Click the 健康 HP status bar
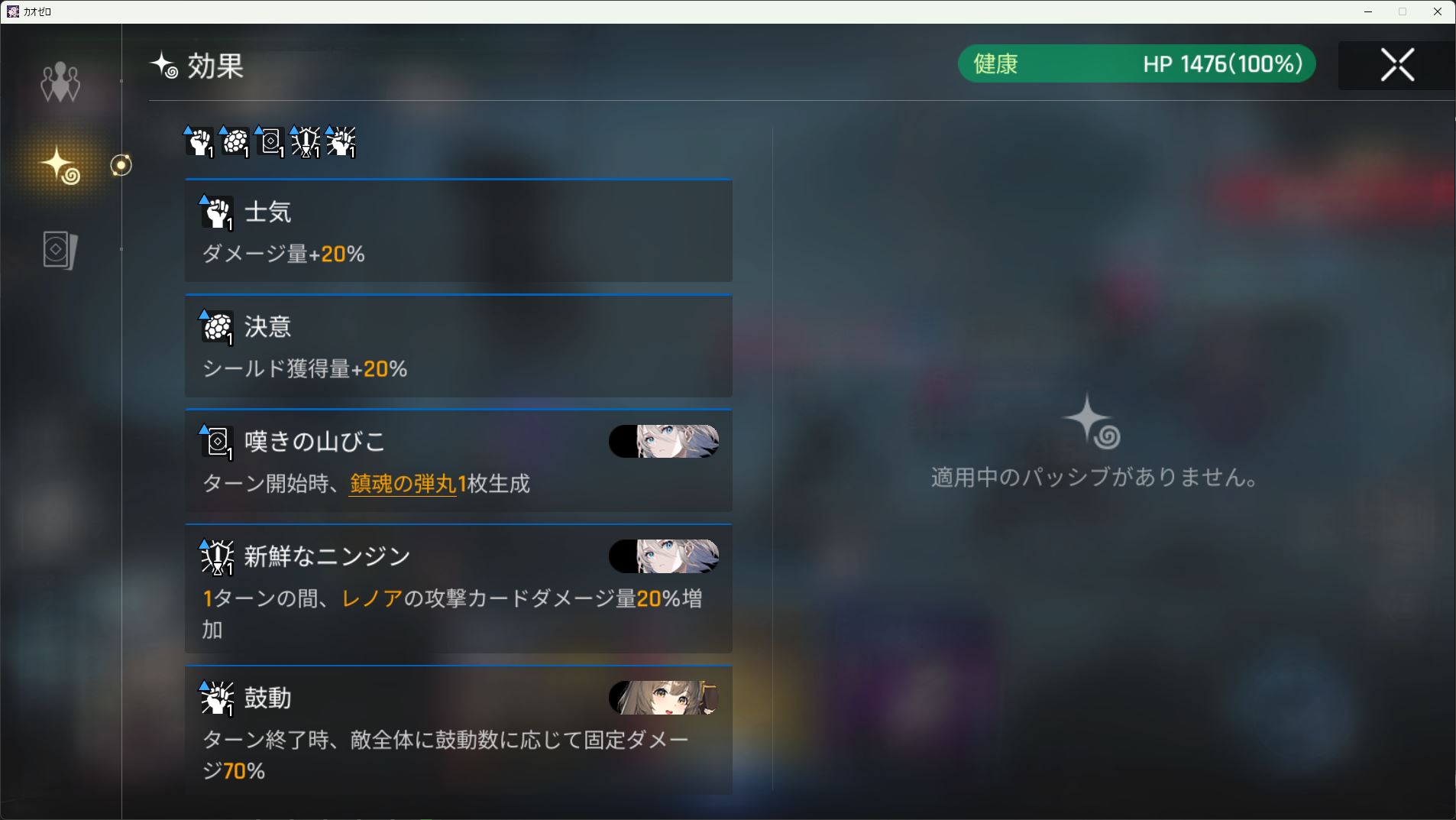 (1137, 63)
